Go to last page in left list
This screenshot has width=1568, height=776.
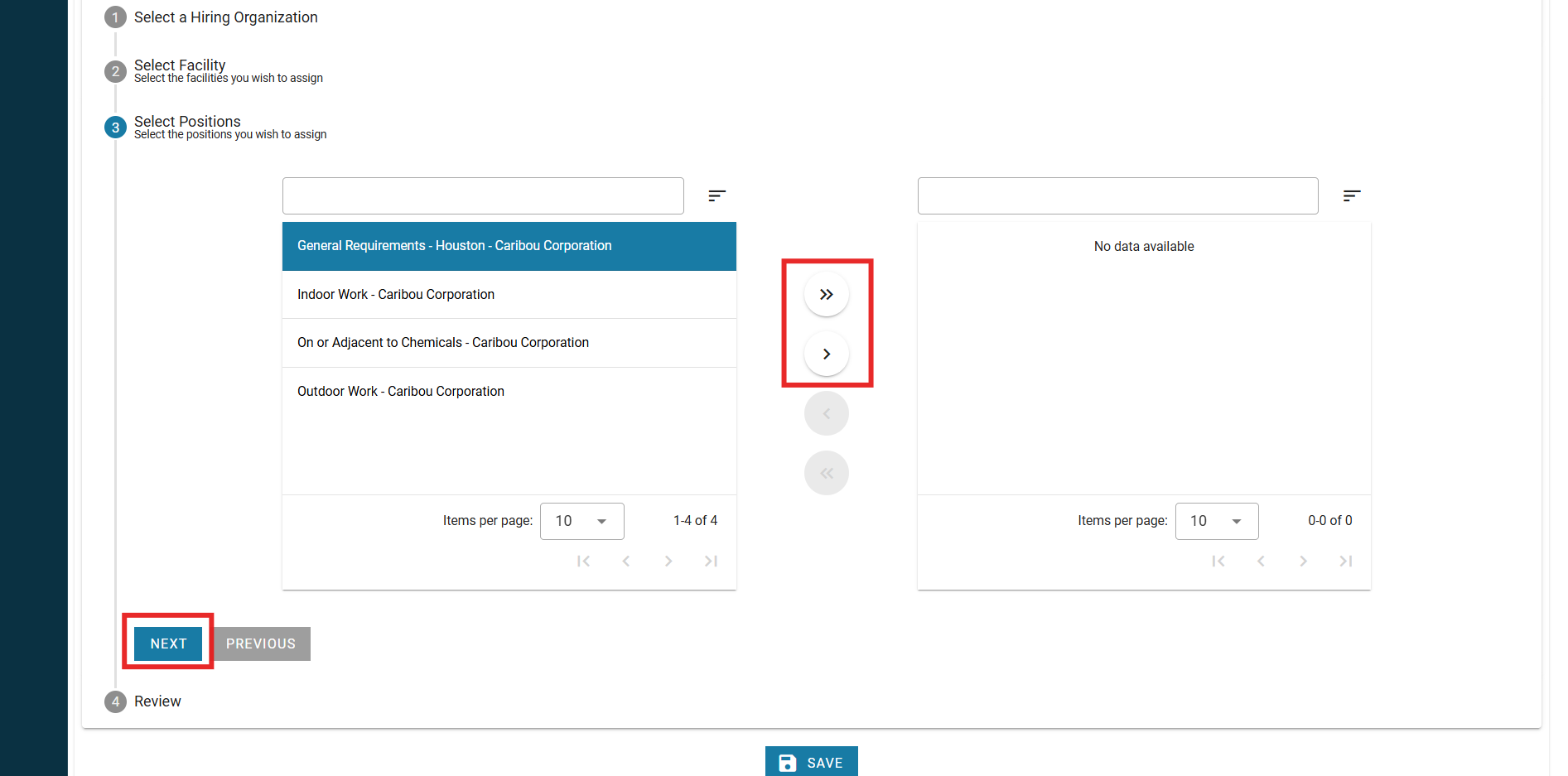click(711, 562)
